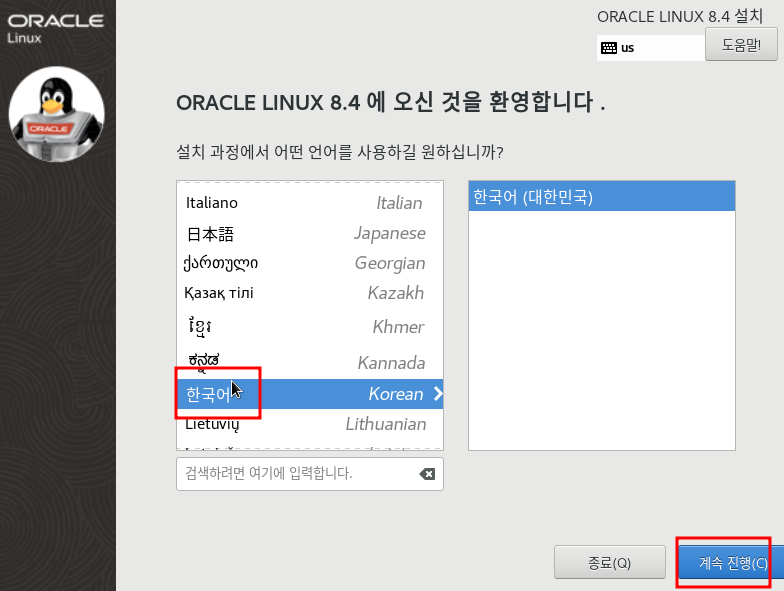Screen dimensions: 784x591
Task: Select the Italiano language row
Action: [x=310, y=203]
